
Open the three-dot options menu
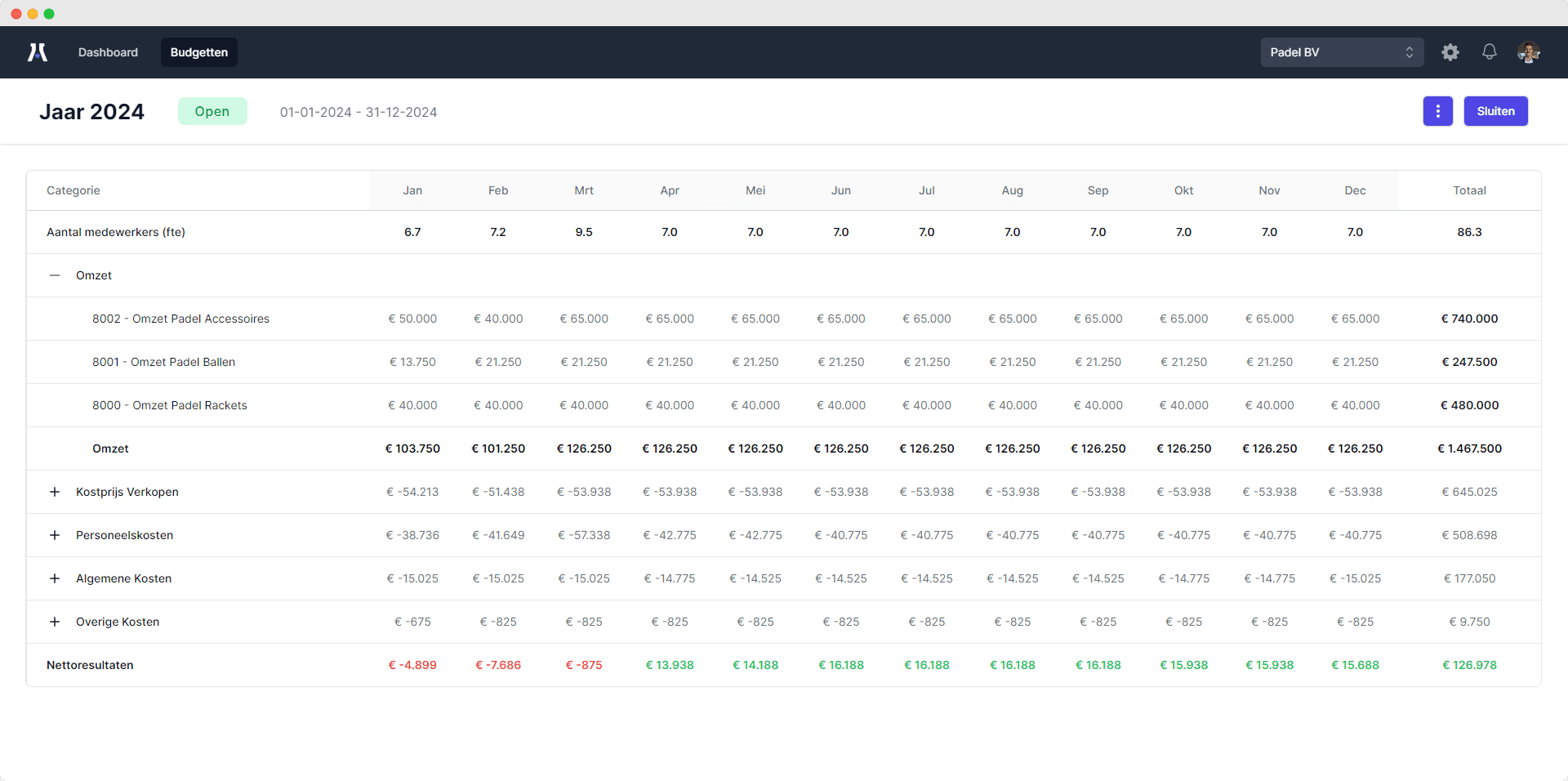[x=1437, y=111]
